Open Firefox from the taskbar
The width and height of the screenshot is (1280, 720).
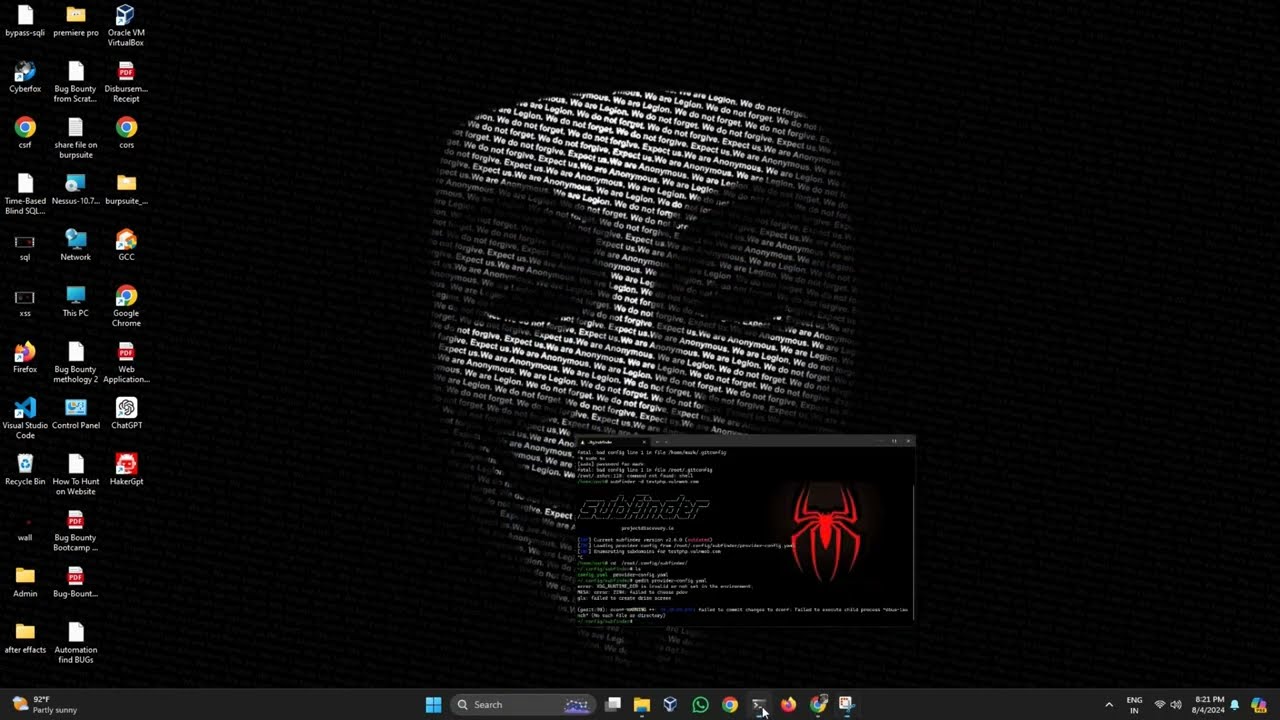pos(788,705)
